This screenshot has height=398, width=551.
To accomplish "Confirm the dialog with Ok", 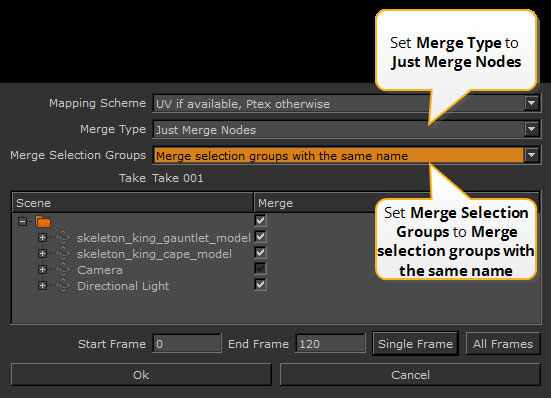I will (x=141, y=375).
